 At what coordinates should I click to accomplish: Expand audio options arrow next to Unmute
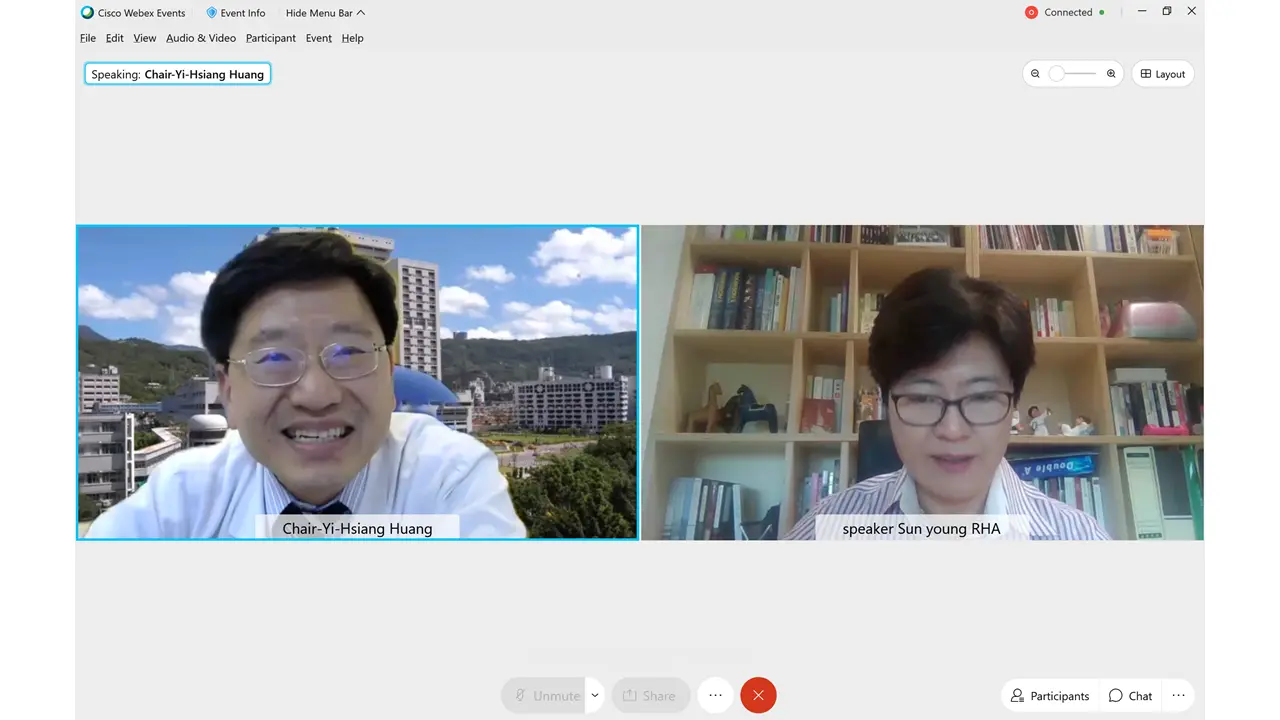pyautogui.click(x=594, y=695)
